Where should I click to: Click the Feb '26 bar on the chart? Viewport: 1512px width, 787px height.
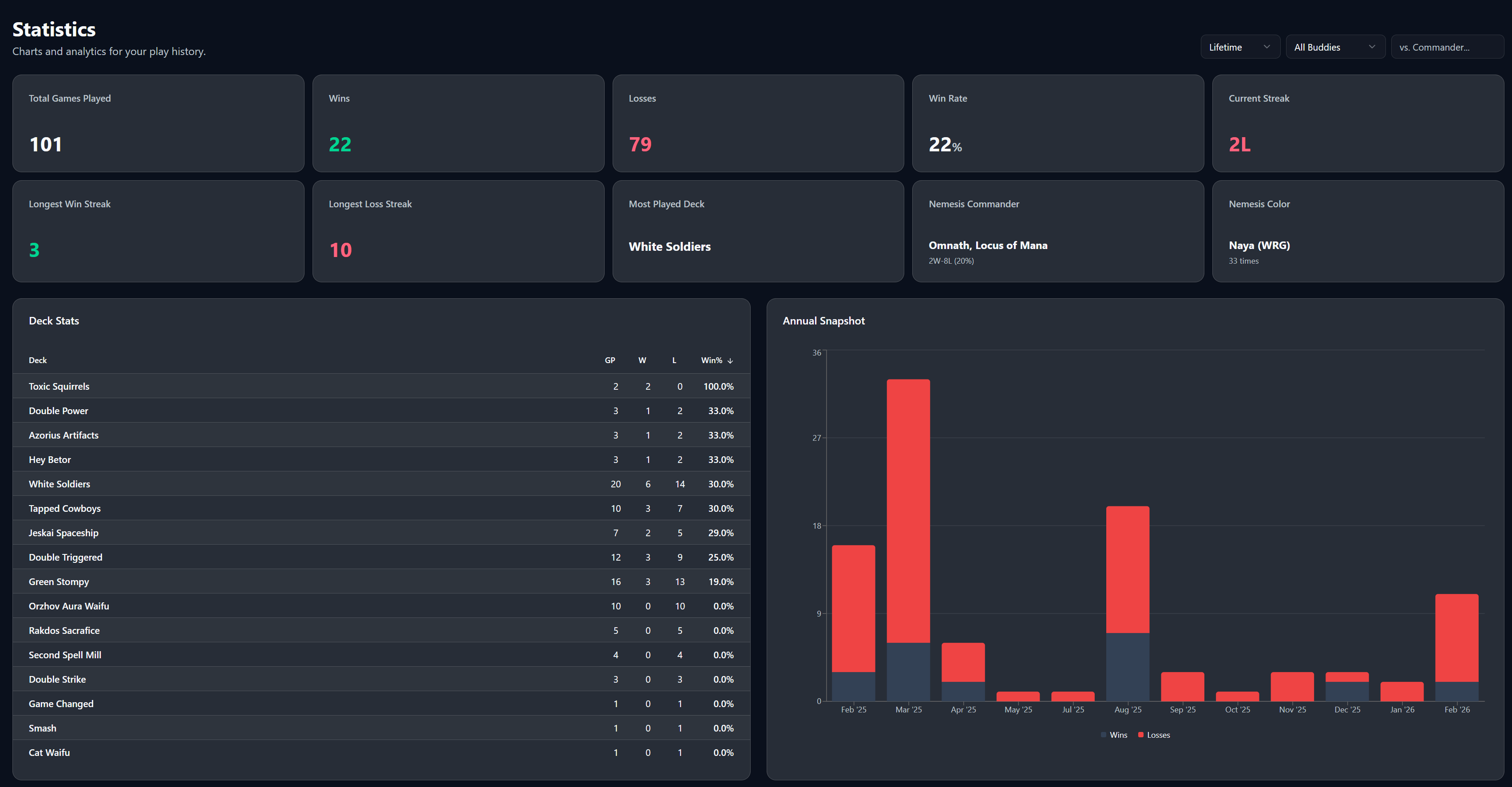coord(1457,645)
